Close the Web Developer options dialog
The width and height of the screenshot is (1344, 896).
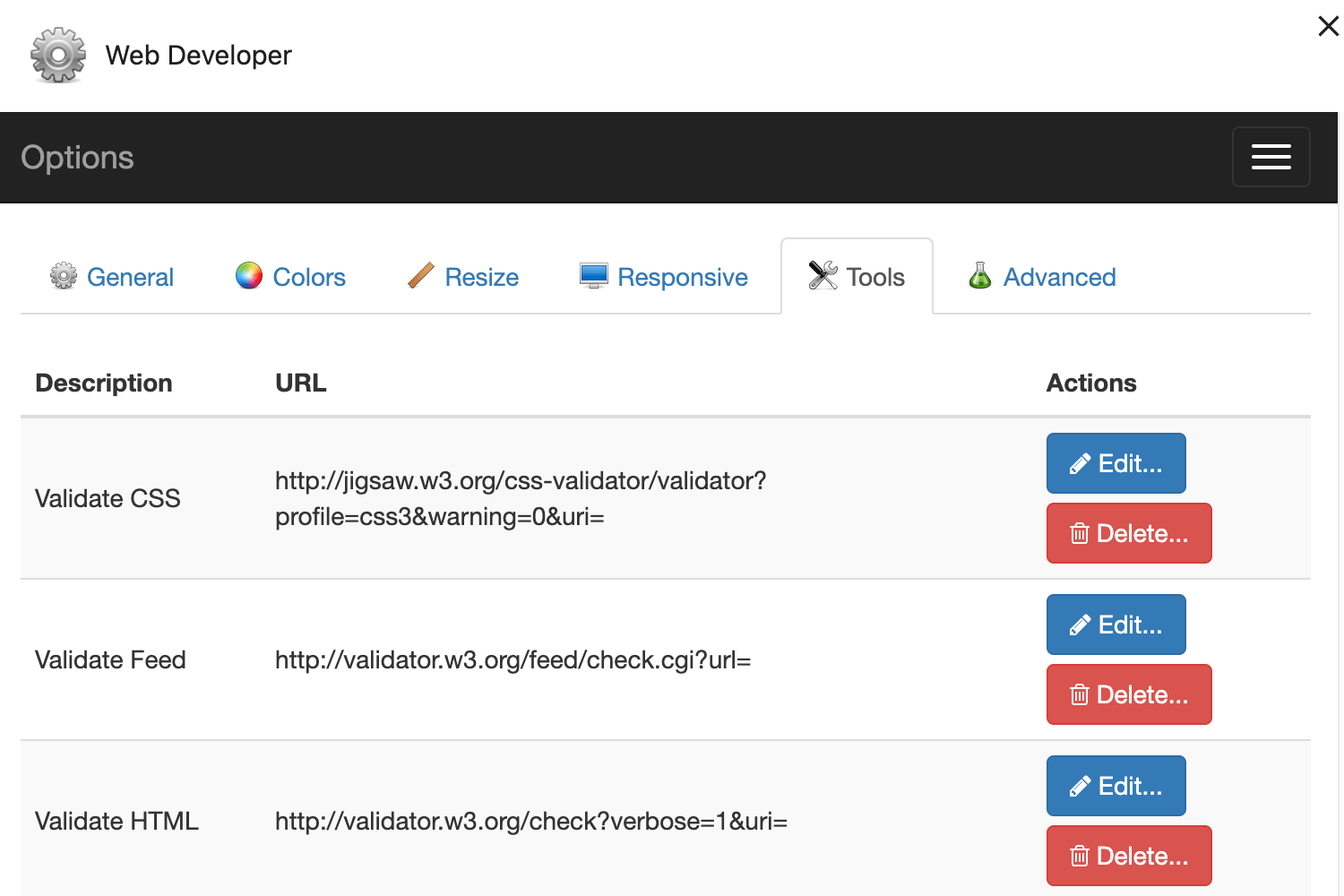[1328, 26]
